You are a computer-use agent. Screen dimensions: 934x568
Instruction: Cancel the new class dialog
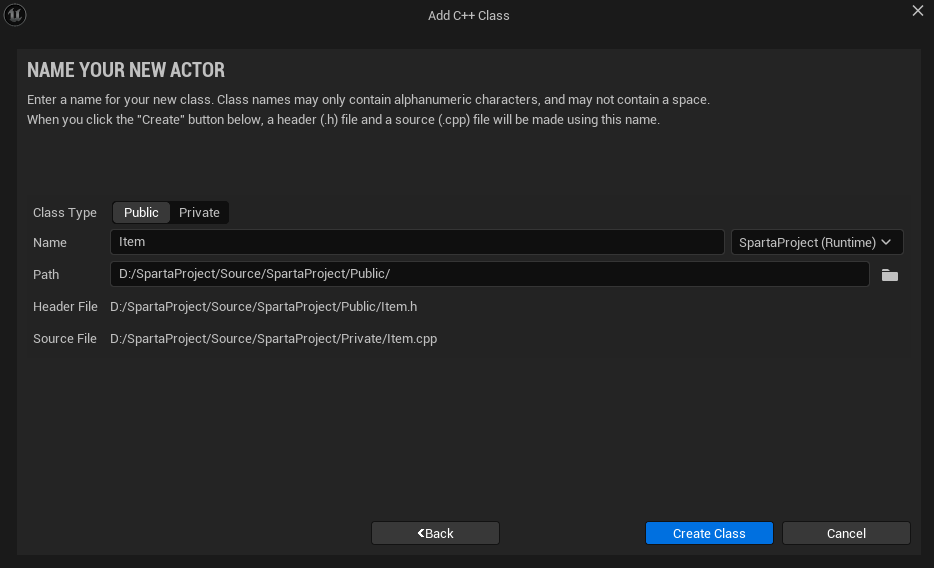coord(846,533)
